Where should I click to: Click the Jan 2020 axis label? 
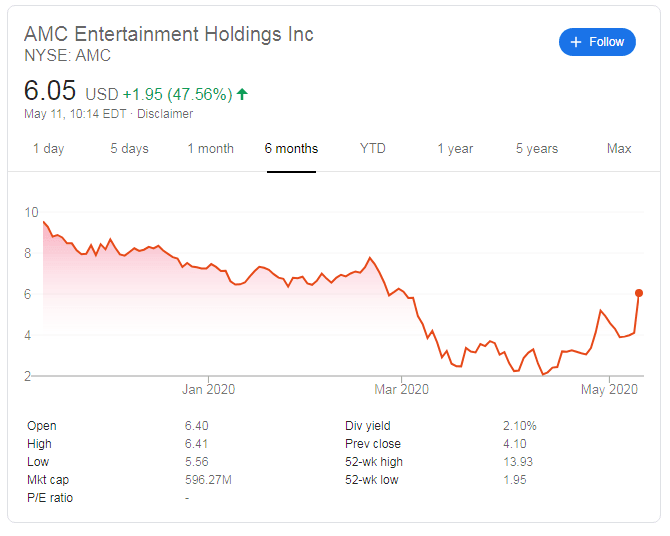208,389
